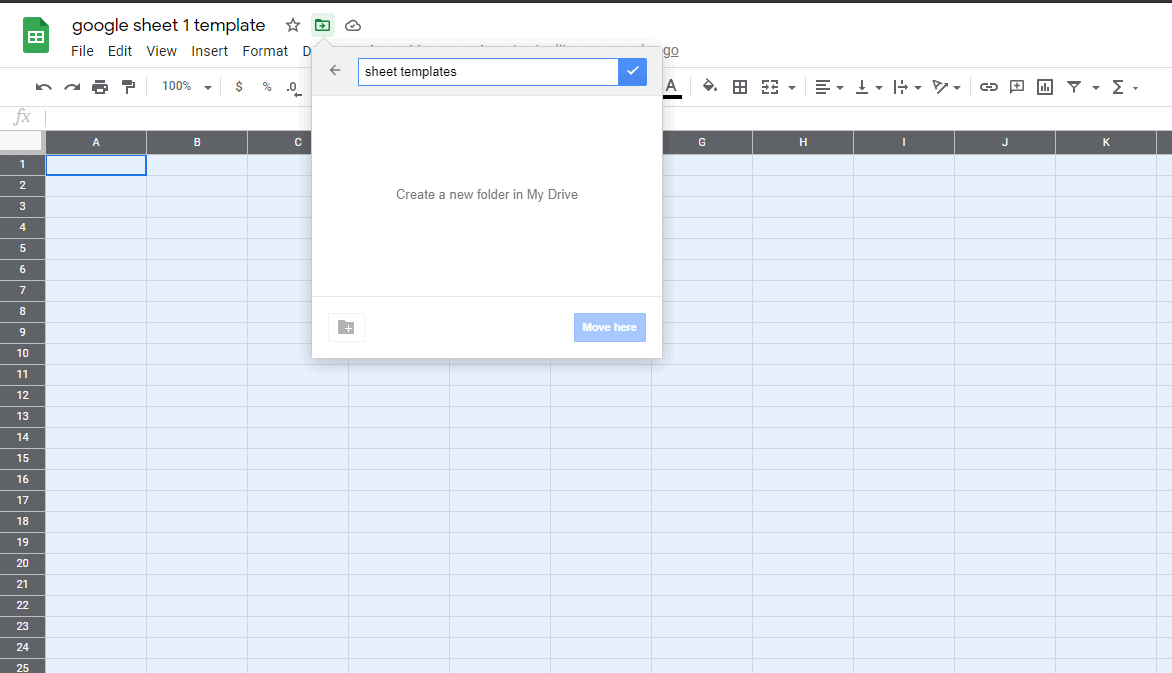Open text rotation dropdown
The image size is (1172, 673).
[946, 87]
